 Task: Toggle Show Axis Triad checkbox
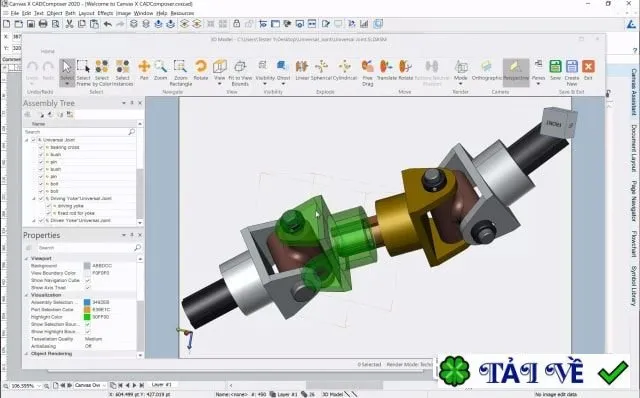coord(88,288)
